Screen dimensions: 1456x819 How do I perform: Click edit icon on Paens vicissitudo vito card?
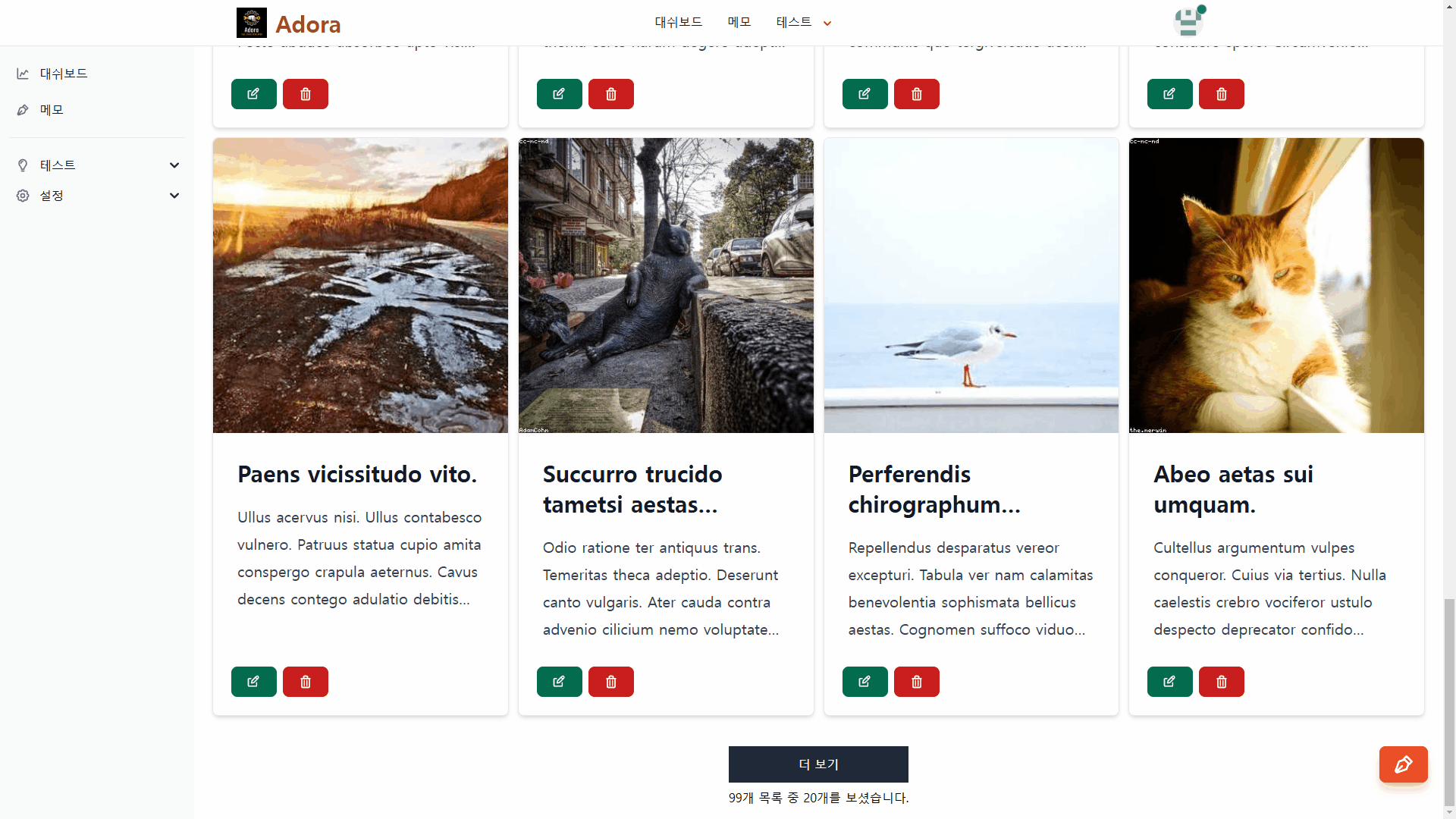[253, 682]
